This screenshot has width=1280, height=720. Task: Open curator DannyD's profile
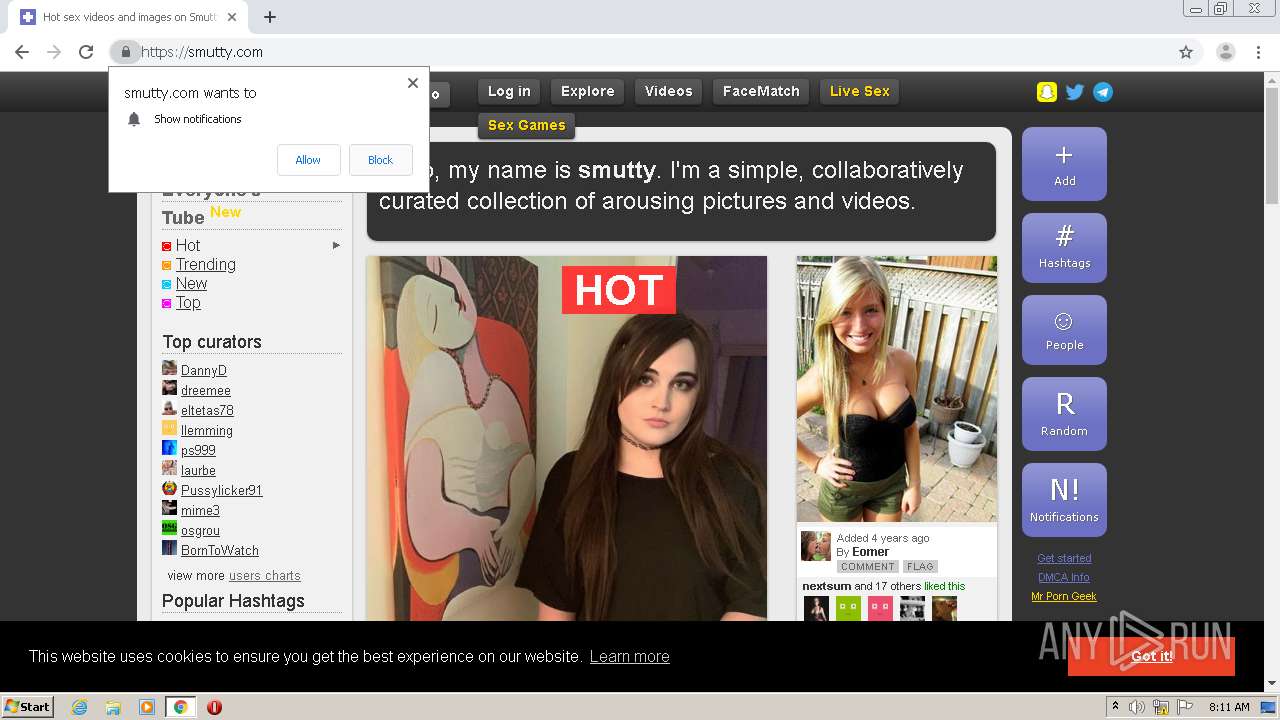click(204, 371)
